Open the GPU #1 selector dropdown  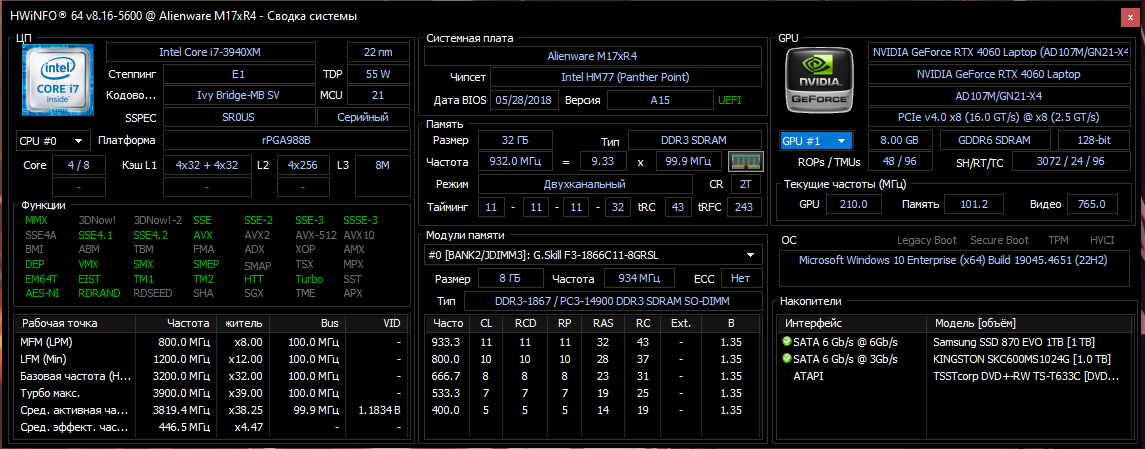816,141
